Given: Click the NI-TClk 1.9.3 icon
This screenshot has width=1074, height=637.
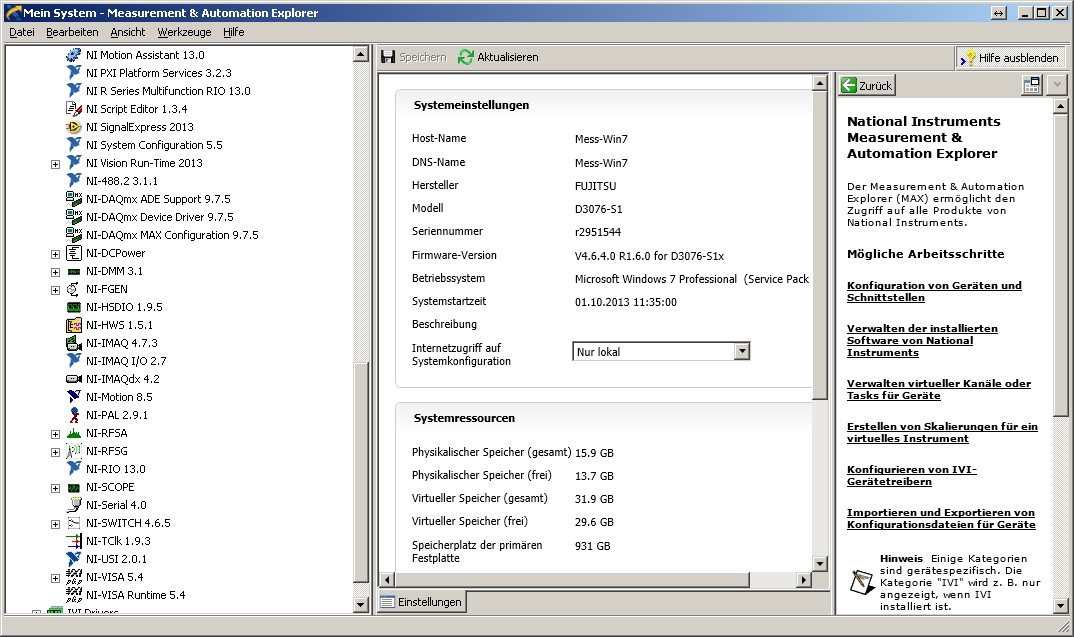Looking at the screenshot, I should pyautogui.click(x=73, y=541).
